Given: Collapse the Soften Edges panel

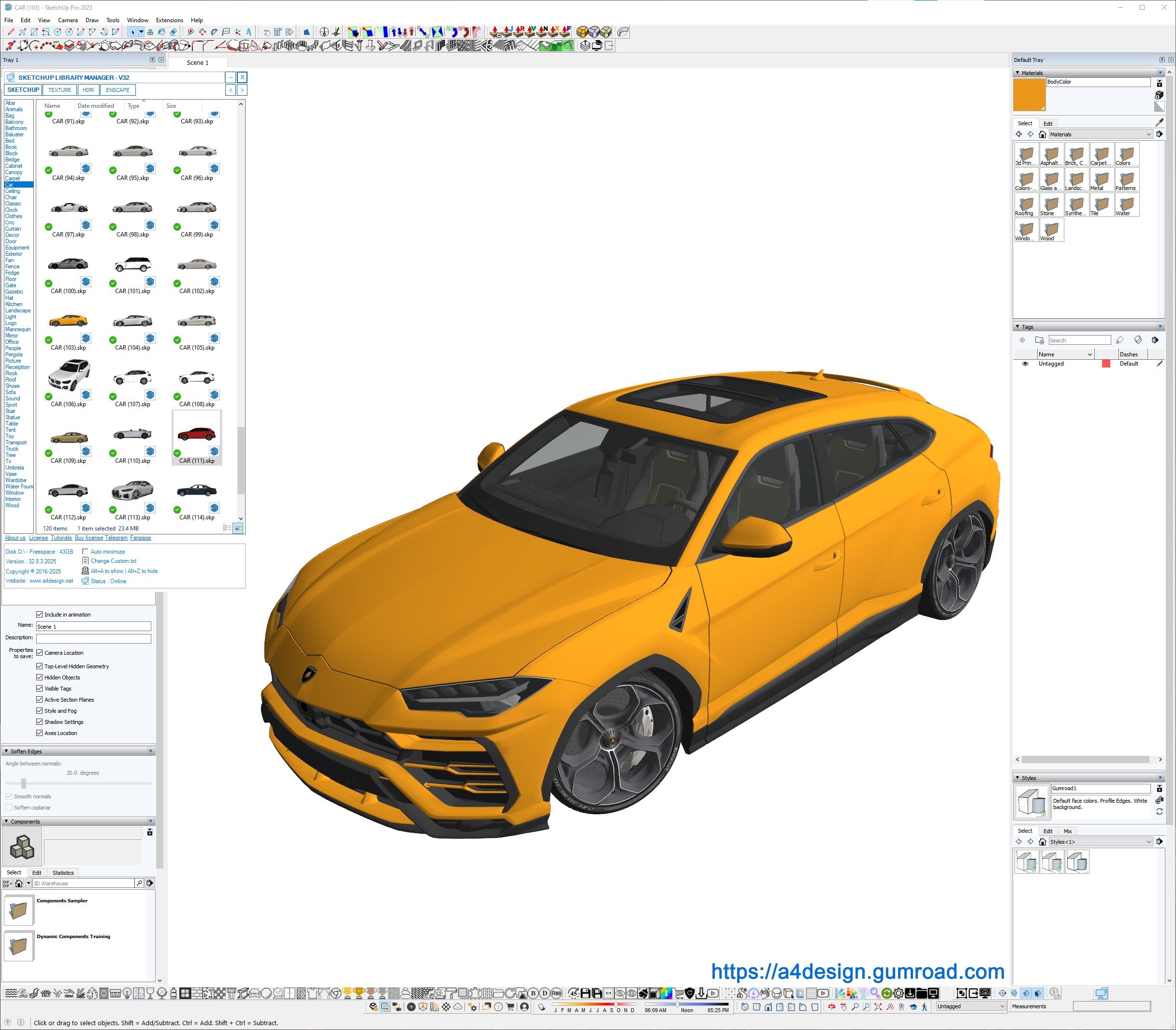Looking at the screenshot, I should tap(6, 751).
